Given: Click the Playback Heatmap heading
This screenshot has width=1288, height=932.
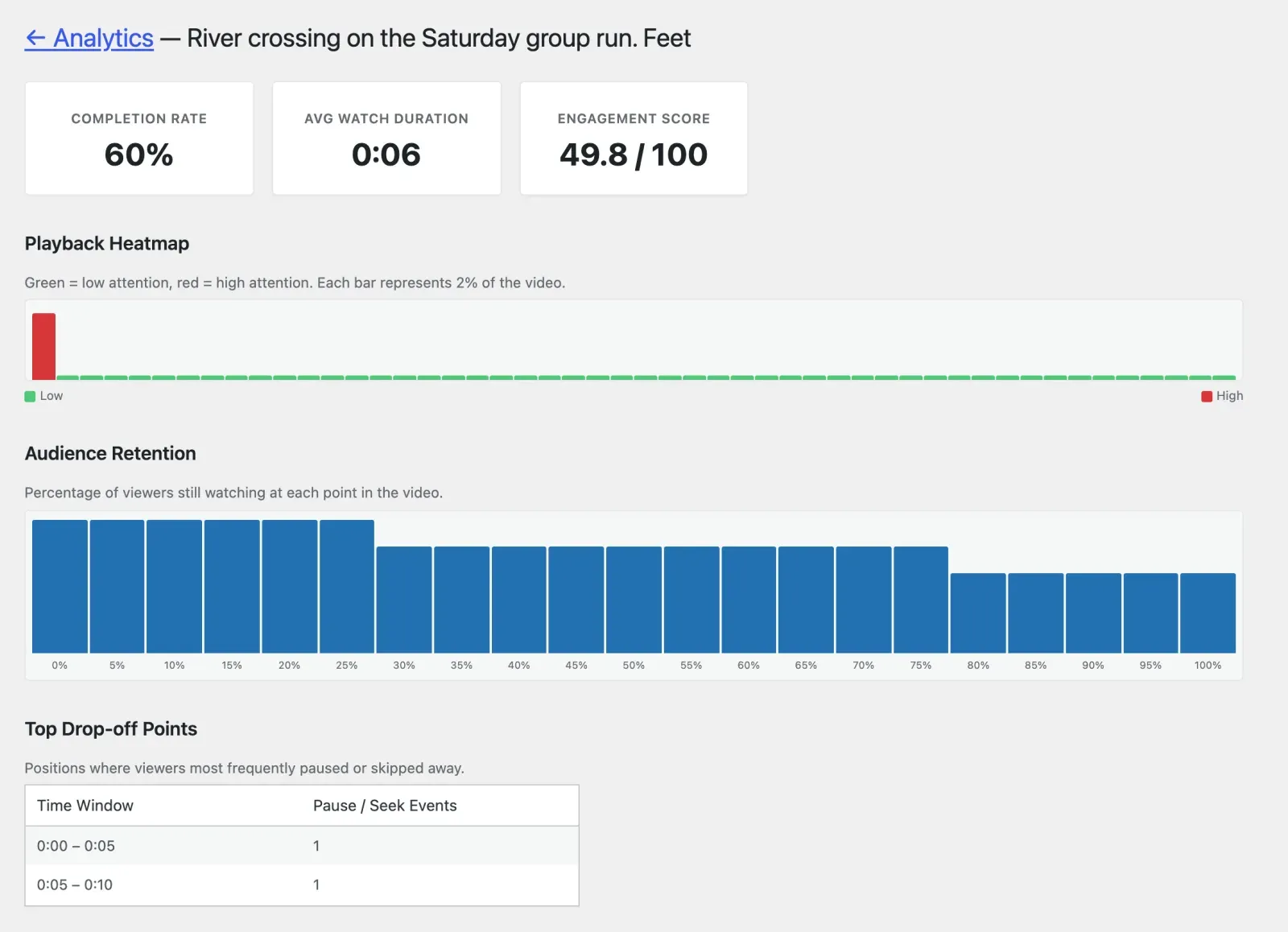Looking at the screenshot, I should [x=107, y=243].
